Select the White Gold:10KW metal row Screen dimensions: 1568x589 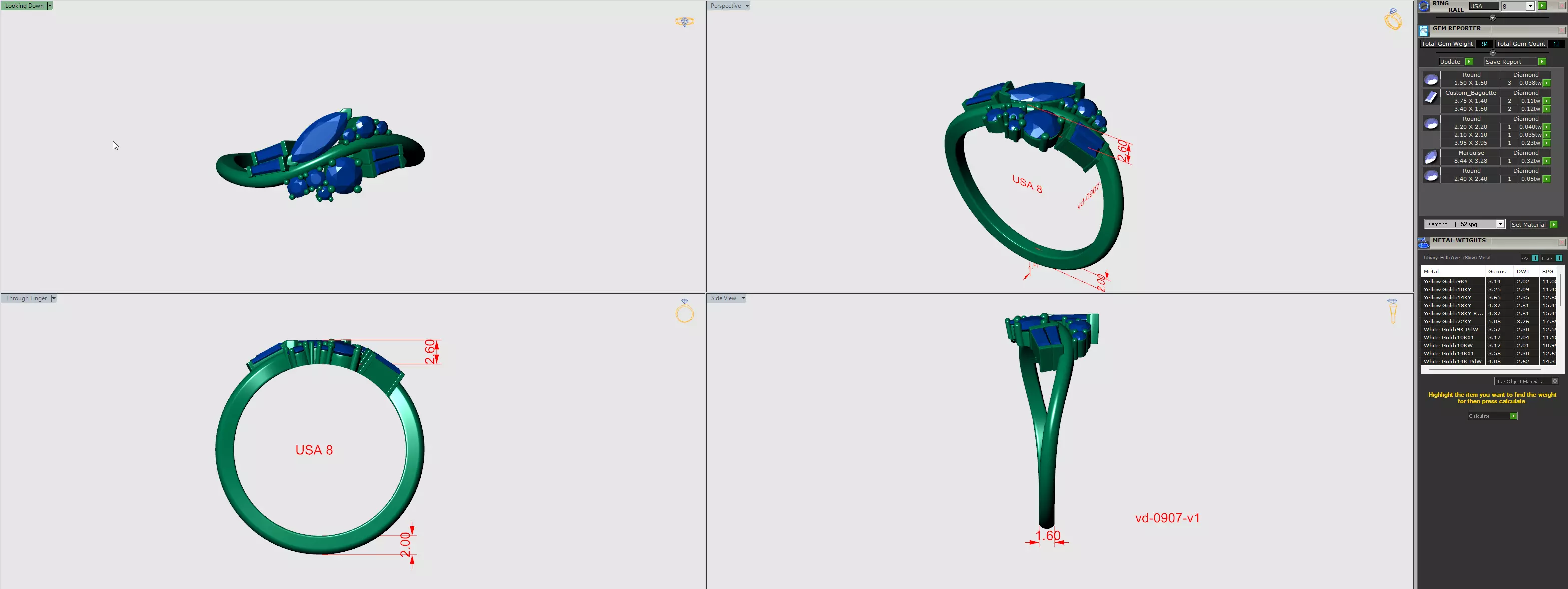click(x=1489, y=346)
